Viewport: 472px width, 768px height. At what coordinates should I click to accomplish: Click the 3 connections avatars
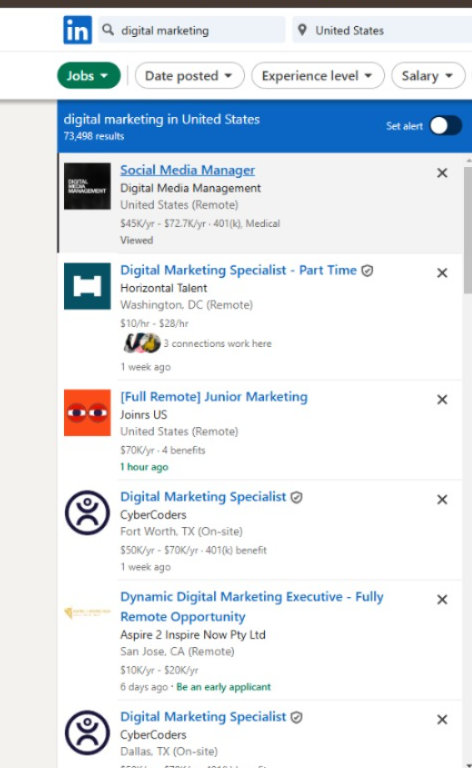coord(142,343)
